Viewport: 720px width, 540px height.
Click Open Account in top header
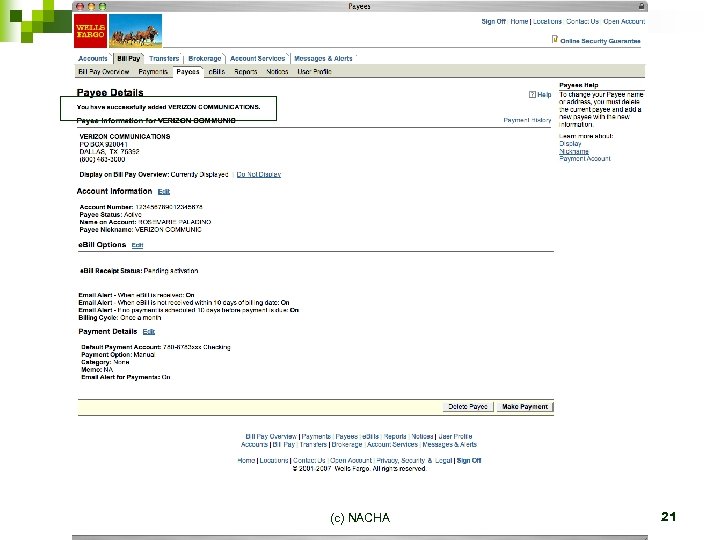[624, 22]
